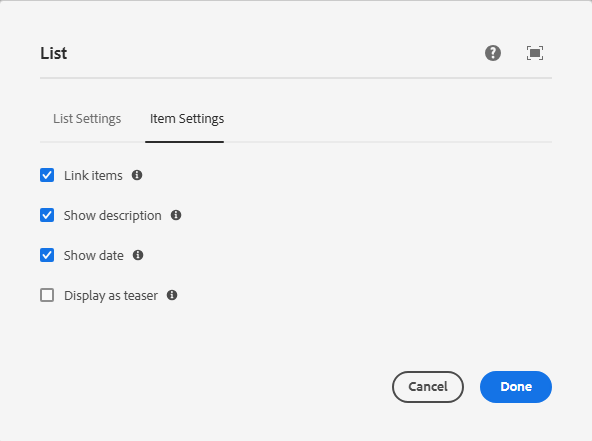Show info tooltip for Link items
The height and width of the screenshot is (441, 592).
coord(137,175)
